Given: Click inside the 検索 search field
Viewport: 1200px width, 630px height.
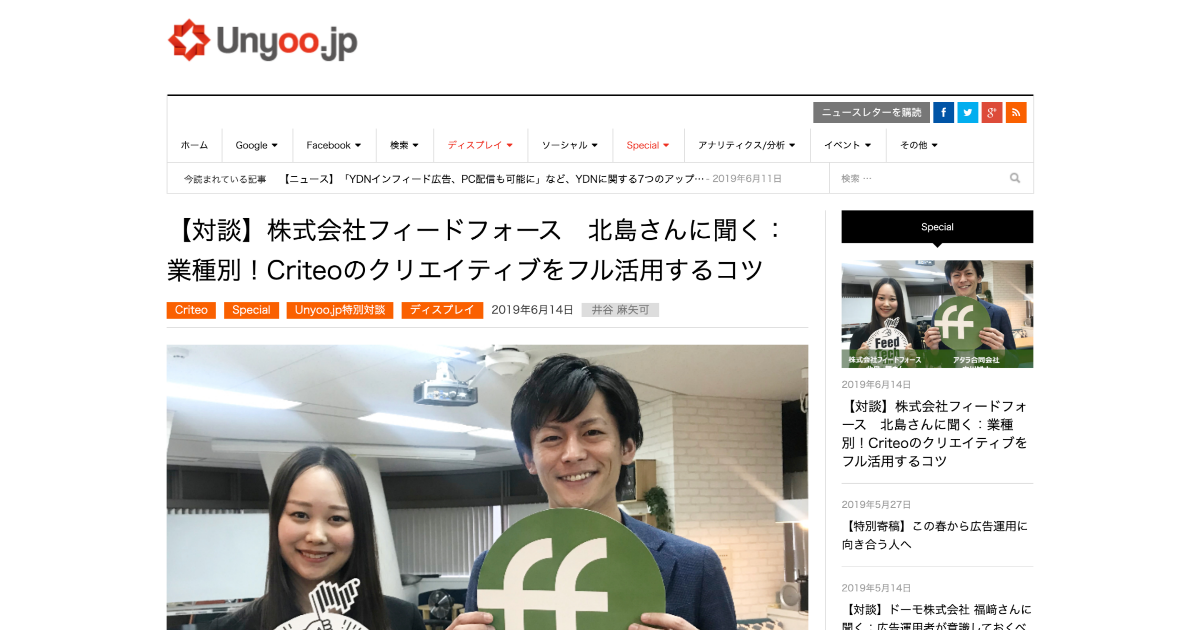Looking at the screenshot, I should (x=920, y=178).
